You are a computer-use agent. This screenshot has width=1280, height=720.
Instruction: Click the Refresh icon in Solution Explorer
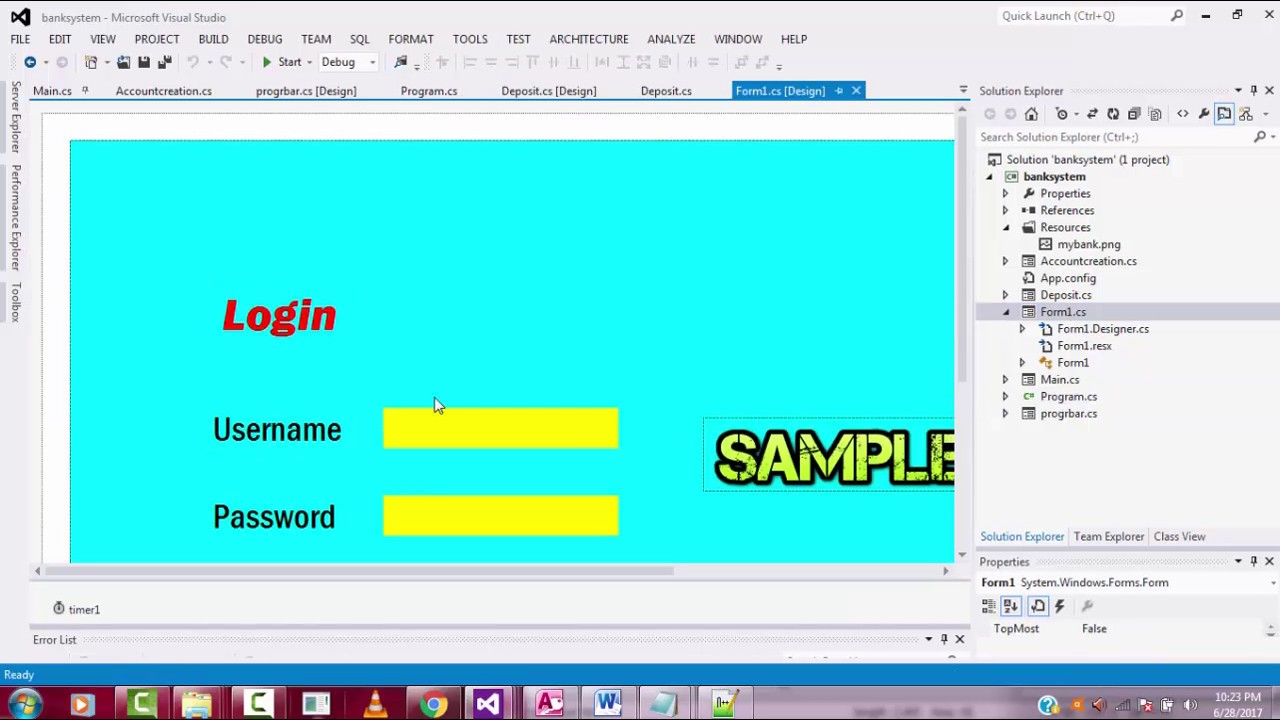[x=1113, y=114]
